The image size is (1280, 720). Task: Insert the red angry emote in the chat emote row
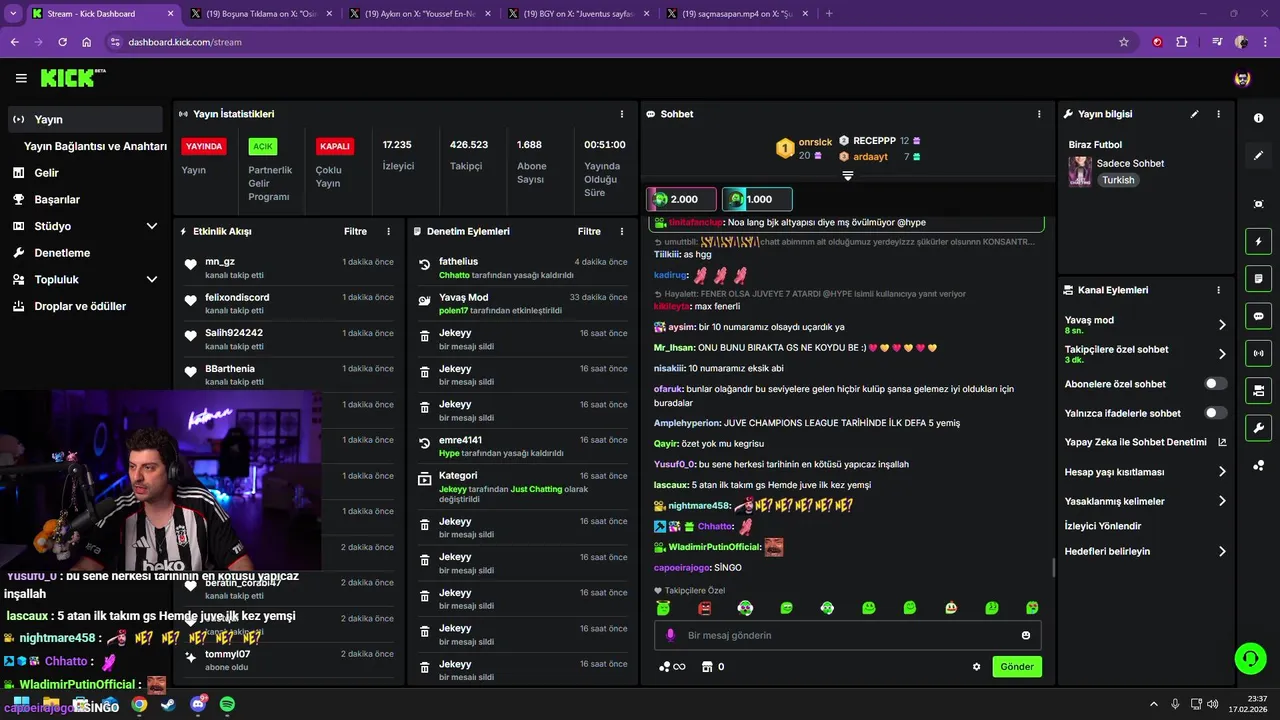pos(704,608)
